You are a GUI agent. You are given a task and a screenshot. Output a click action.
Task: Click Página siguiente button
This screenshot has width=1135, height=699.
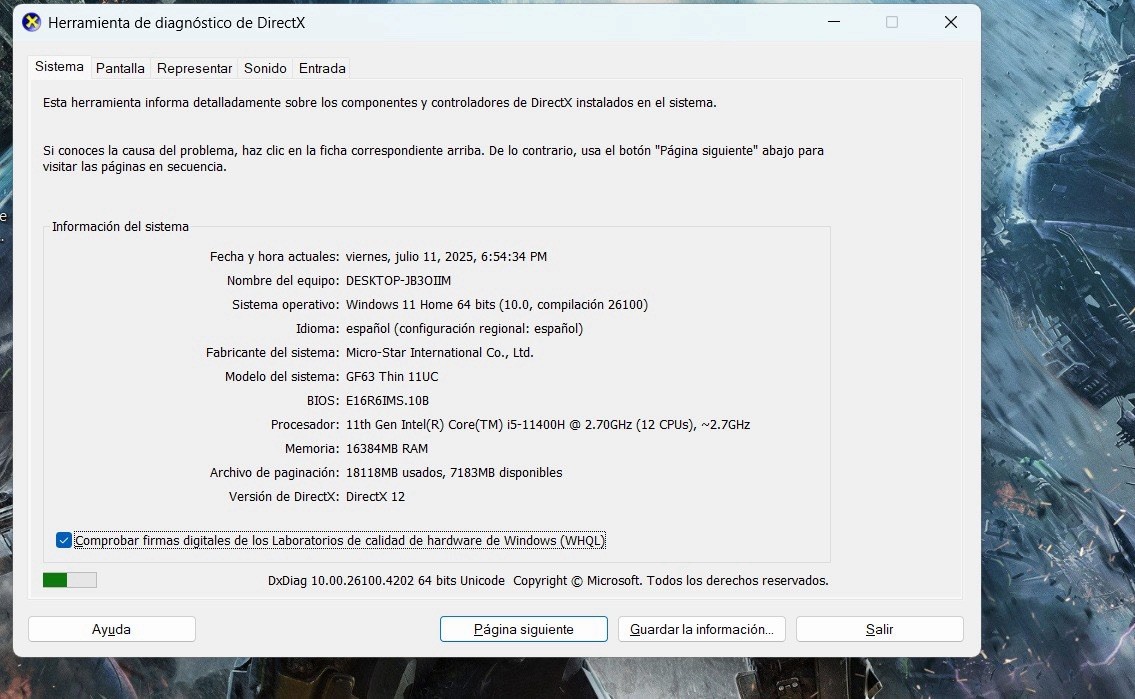click(523, 629)
